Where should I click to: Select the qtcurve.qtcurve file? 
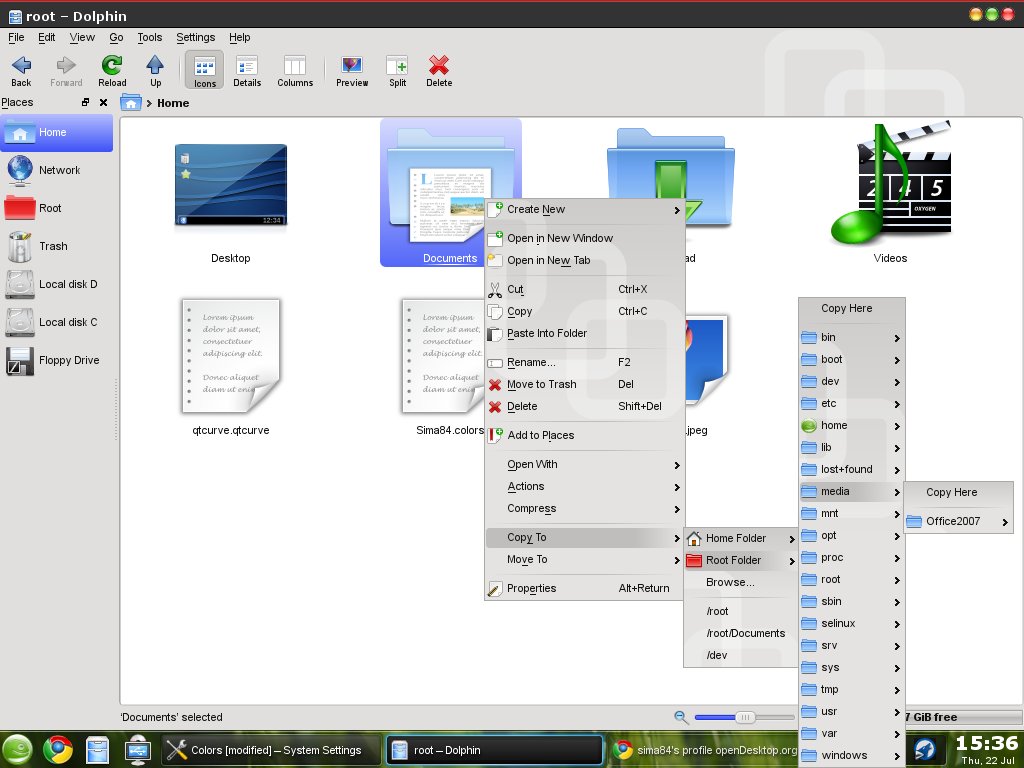click(231, 356)
